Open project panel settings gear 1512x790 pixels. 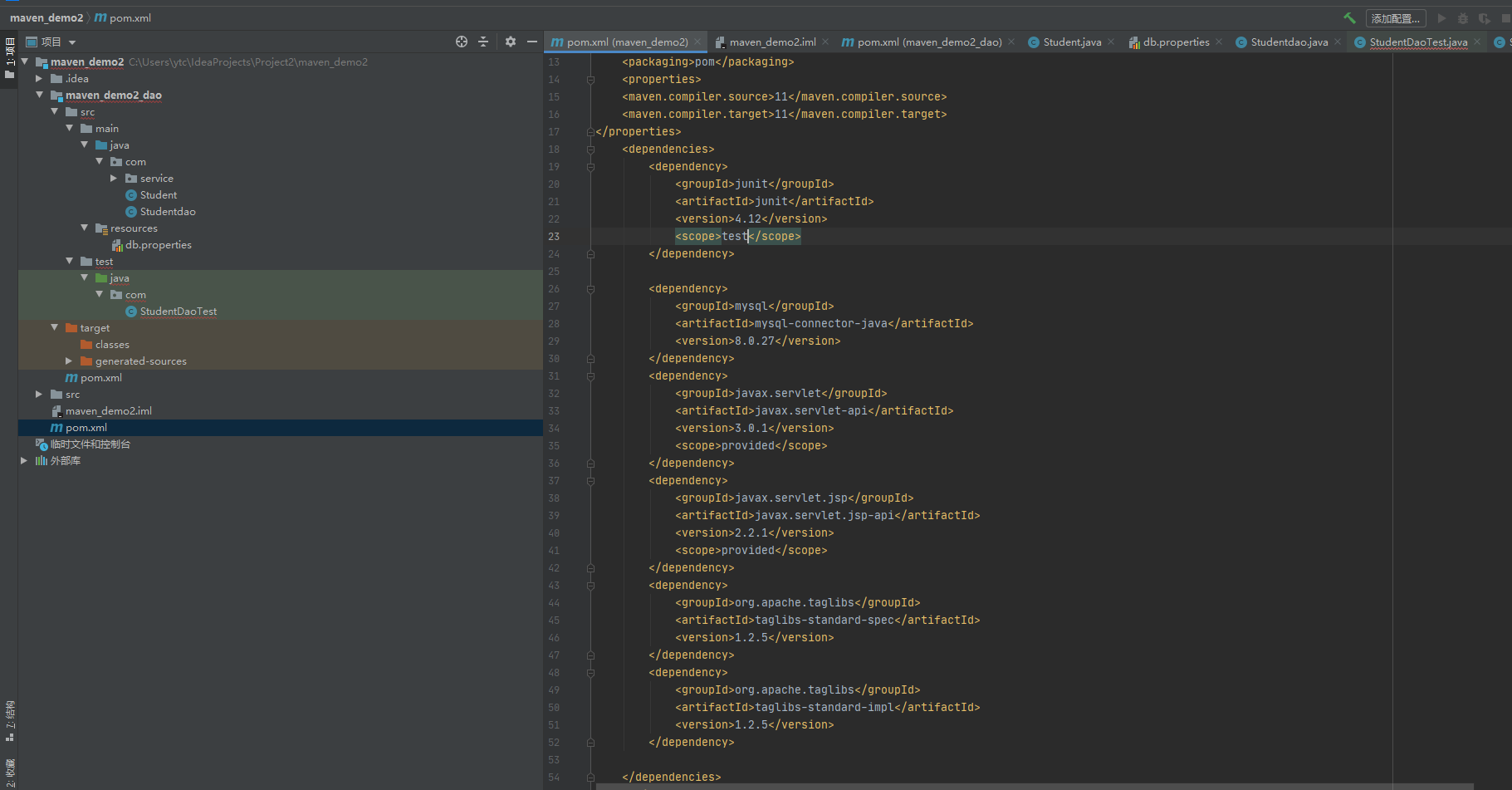(511, 42)
